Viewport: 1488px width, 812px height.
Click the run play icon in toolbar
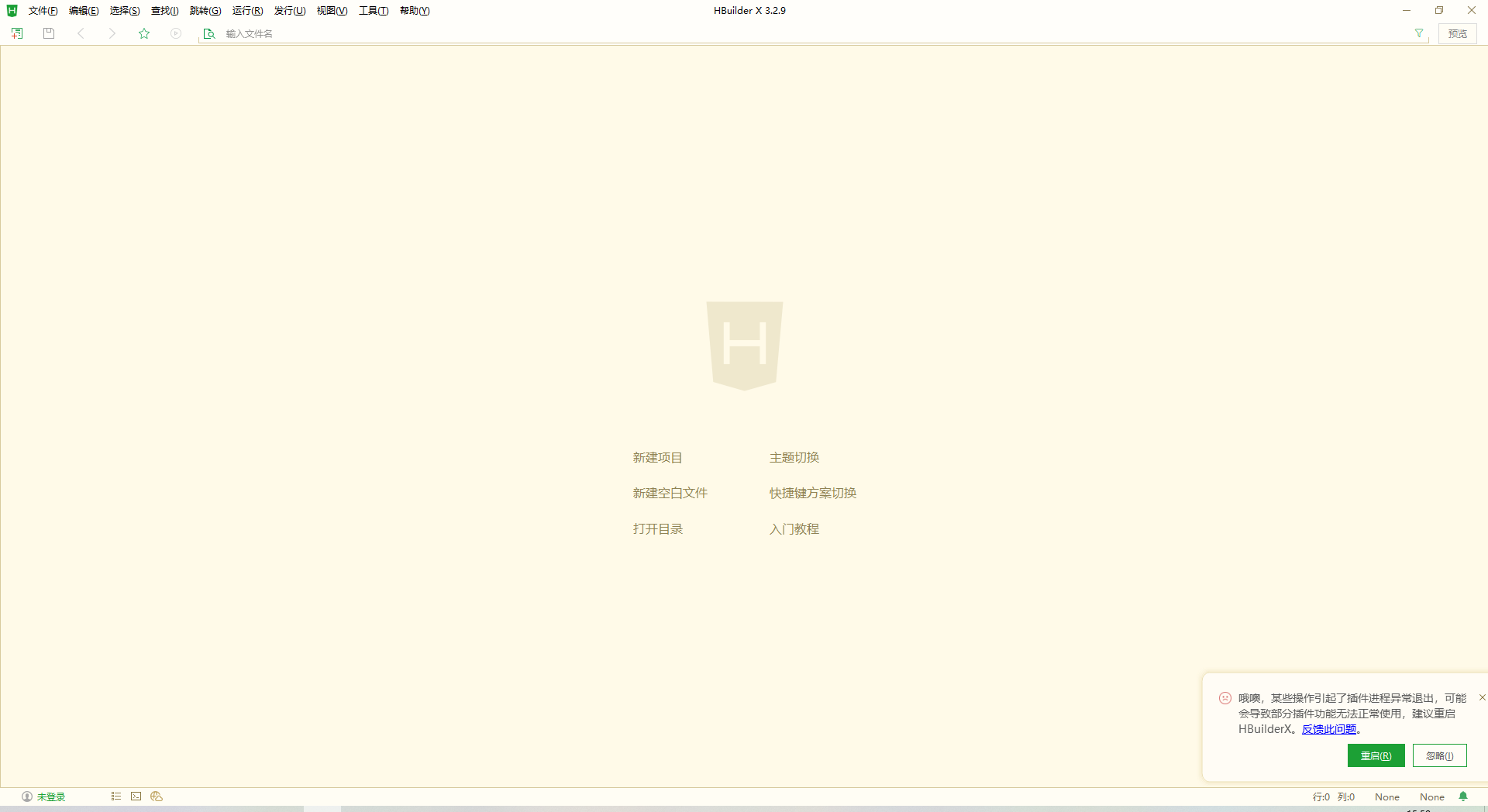coord(176,33)
